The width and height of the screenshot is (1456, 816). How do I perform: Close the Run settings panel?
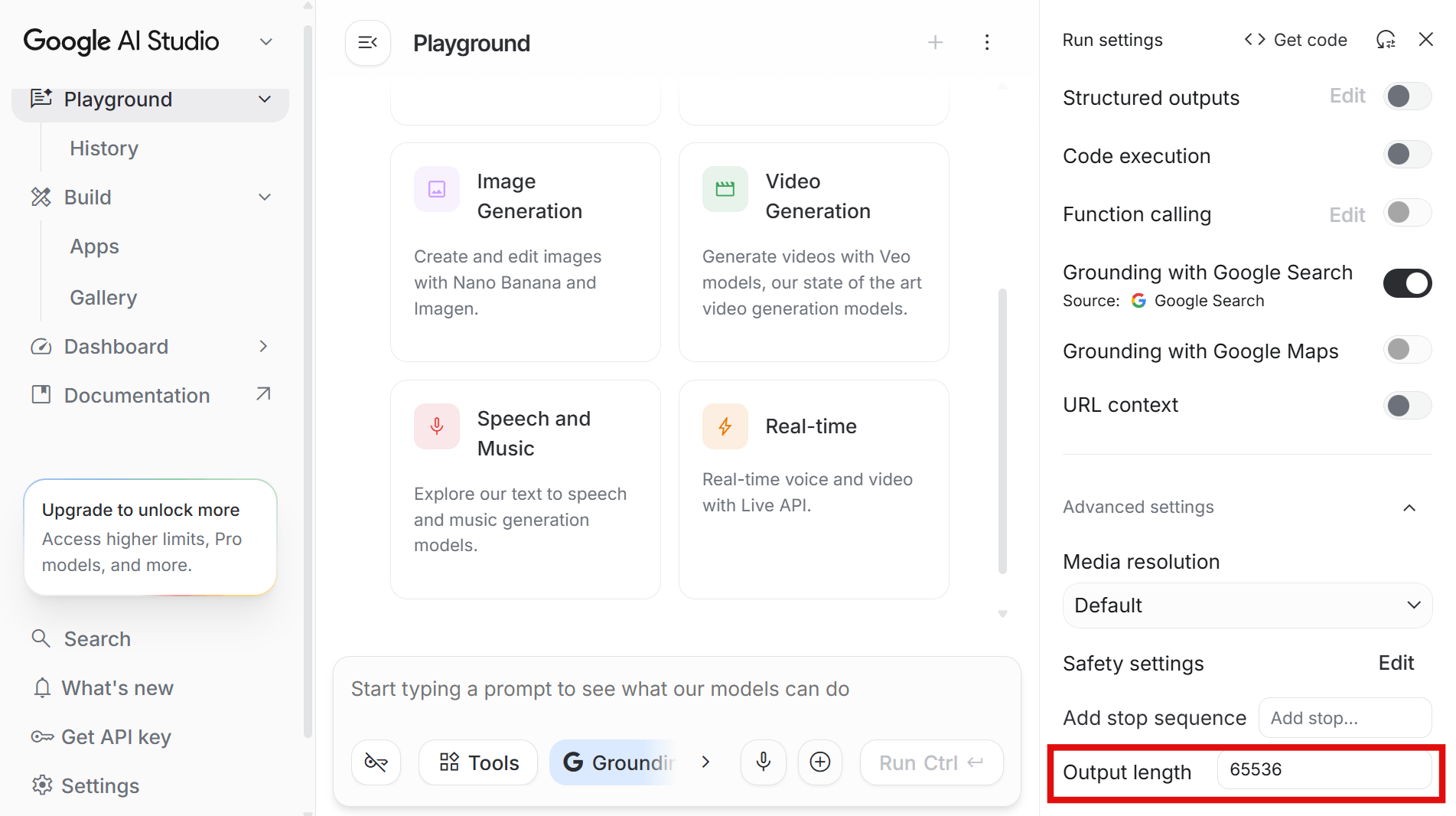pos(1426,40)
